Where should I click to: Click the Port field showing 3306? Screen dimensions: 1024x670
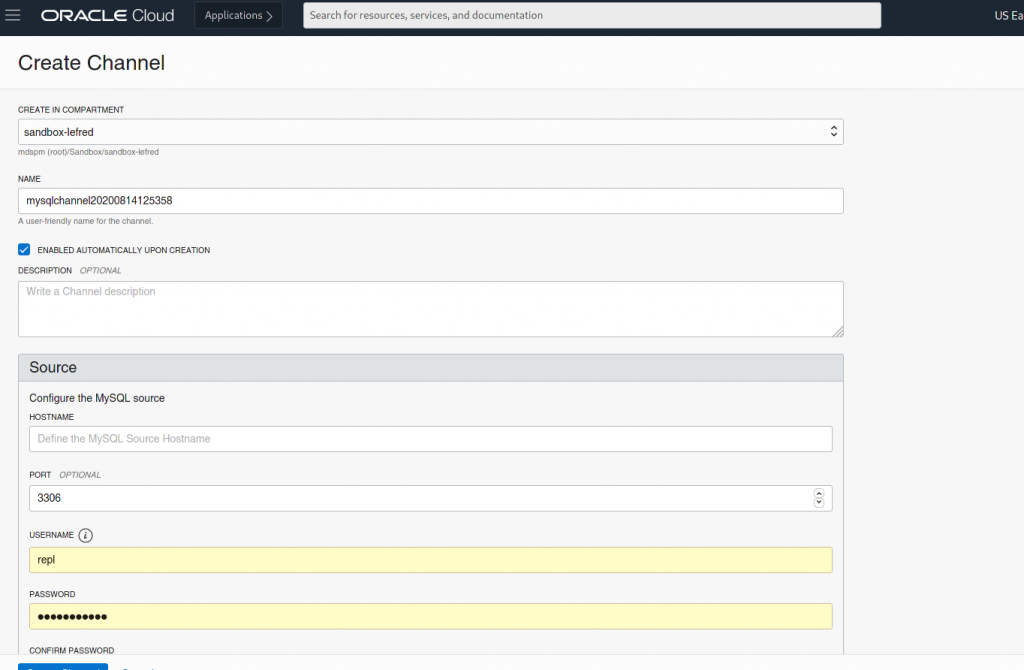tap(430, 498)
